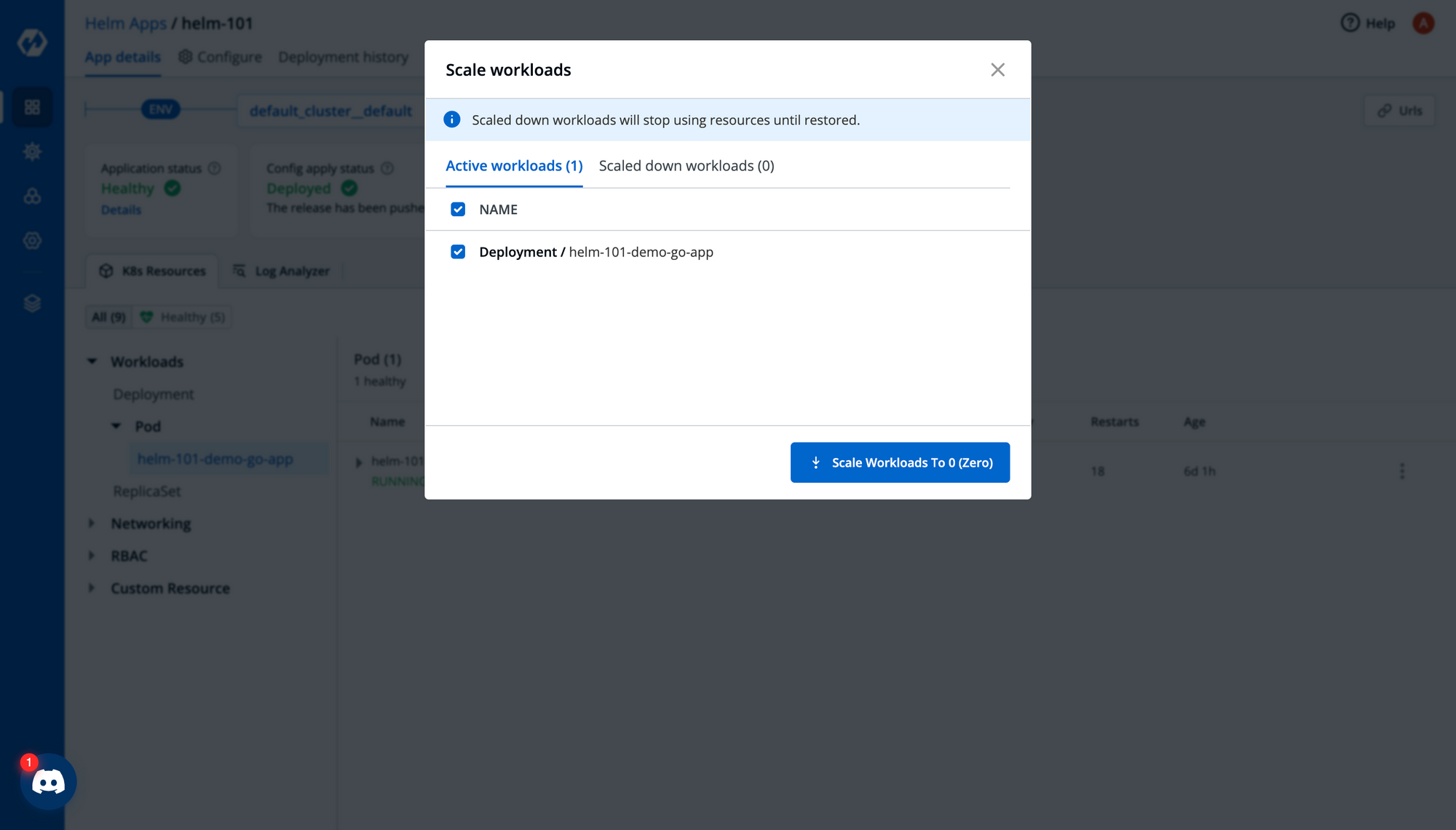Open Scaled down workloads (0) tab
The height and width of the screenshot is (830, 1456).
pos(687,166)
